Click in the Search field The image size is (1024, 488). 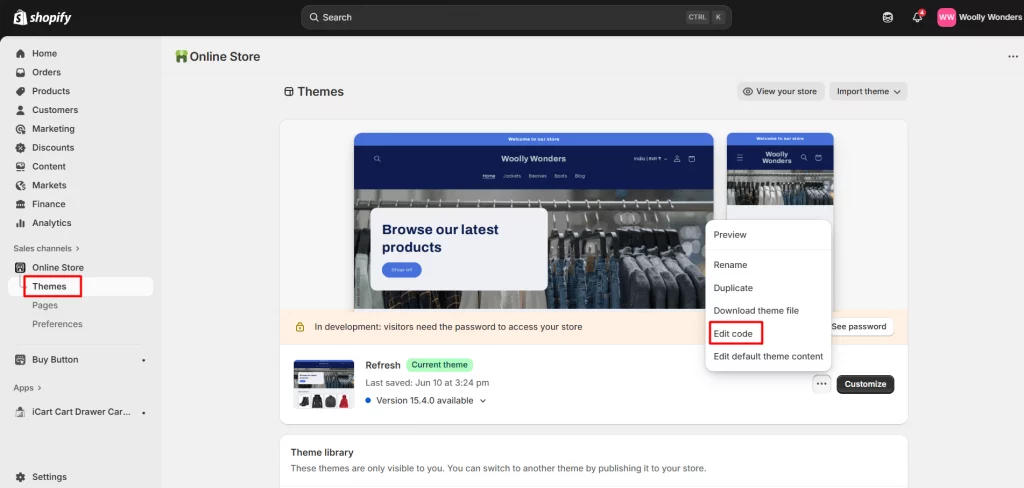click(516, 17)
